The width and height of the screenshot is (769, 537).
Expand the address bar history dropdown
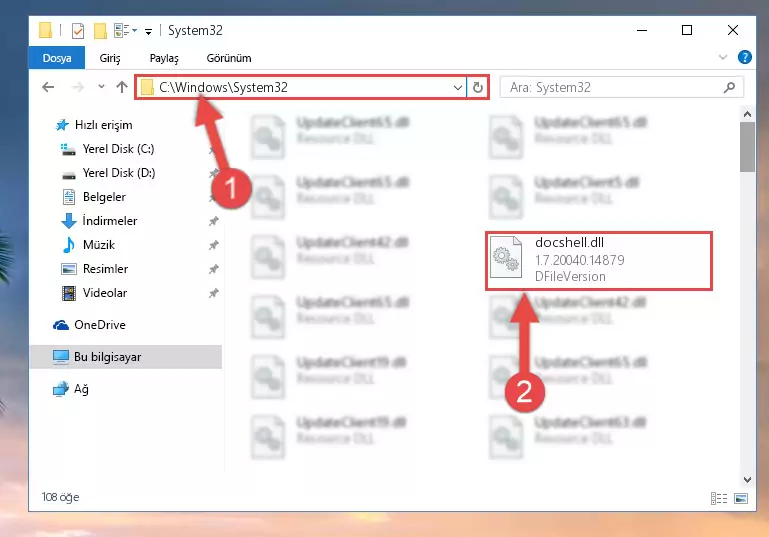pyautogui.click(x=457, y=88)
